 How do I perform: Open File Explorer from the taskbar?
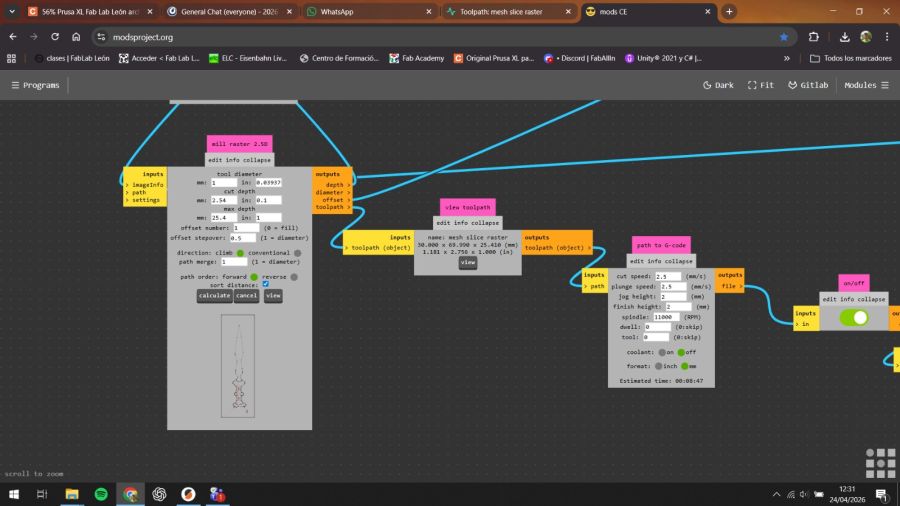(x=72, y=494)
